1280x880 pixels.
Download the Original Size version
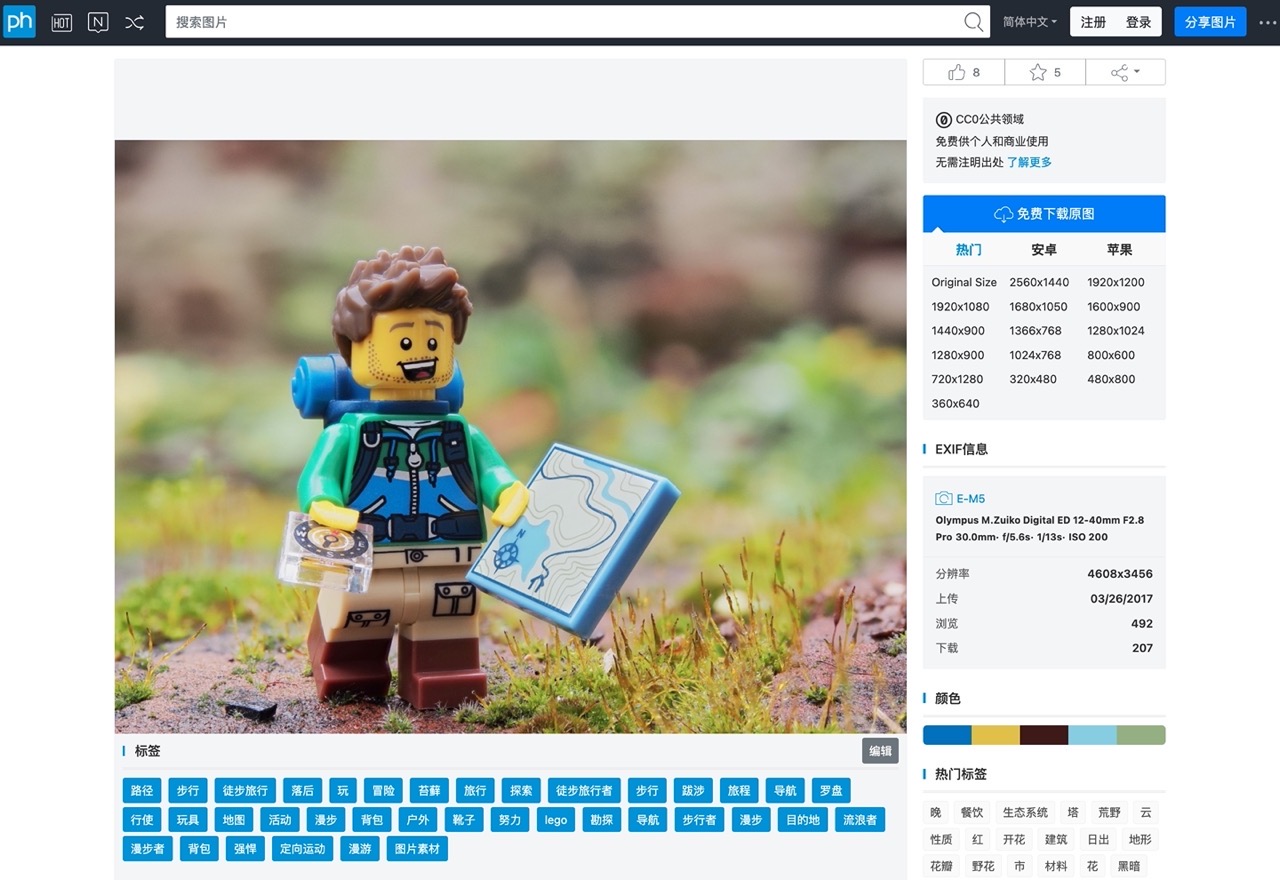(964, 282)
